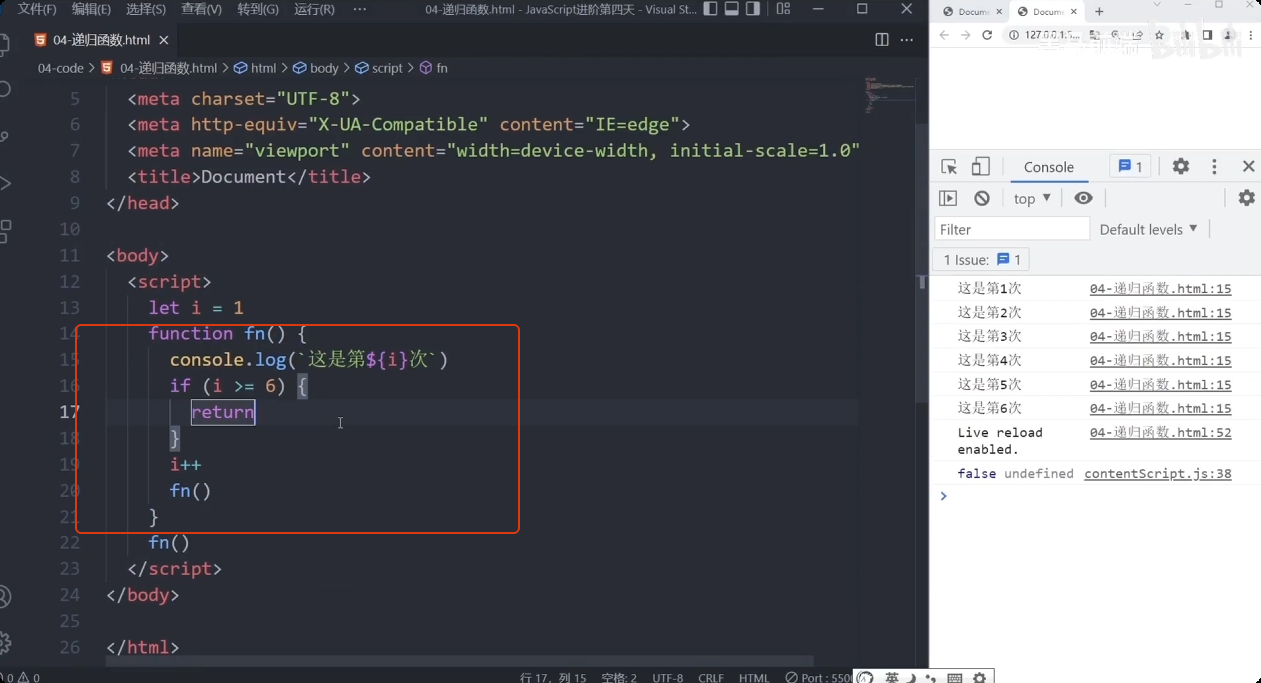
Task: Open the 转到(G) menu
Action: [258, 9]
